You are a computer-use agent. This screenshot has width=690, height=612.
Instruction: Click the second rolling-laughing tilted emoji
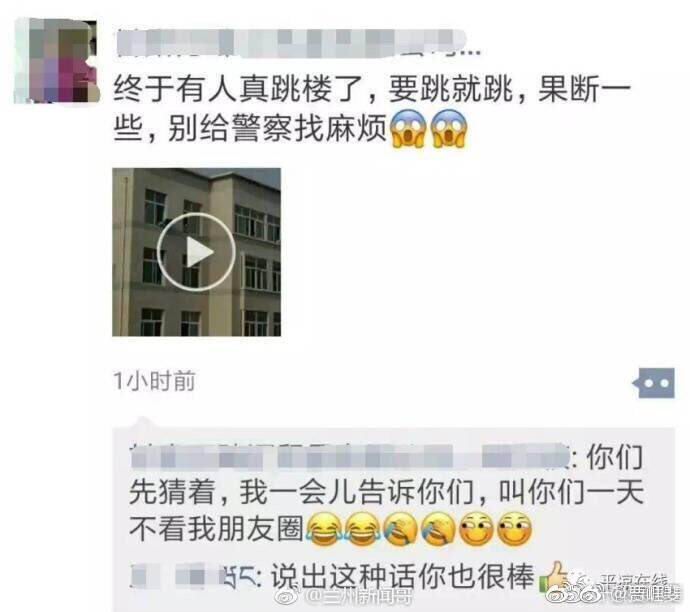438,529
